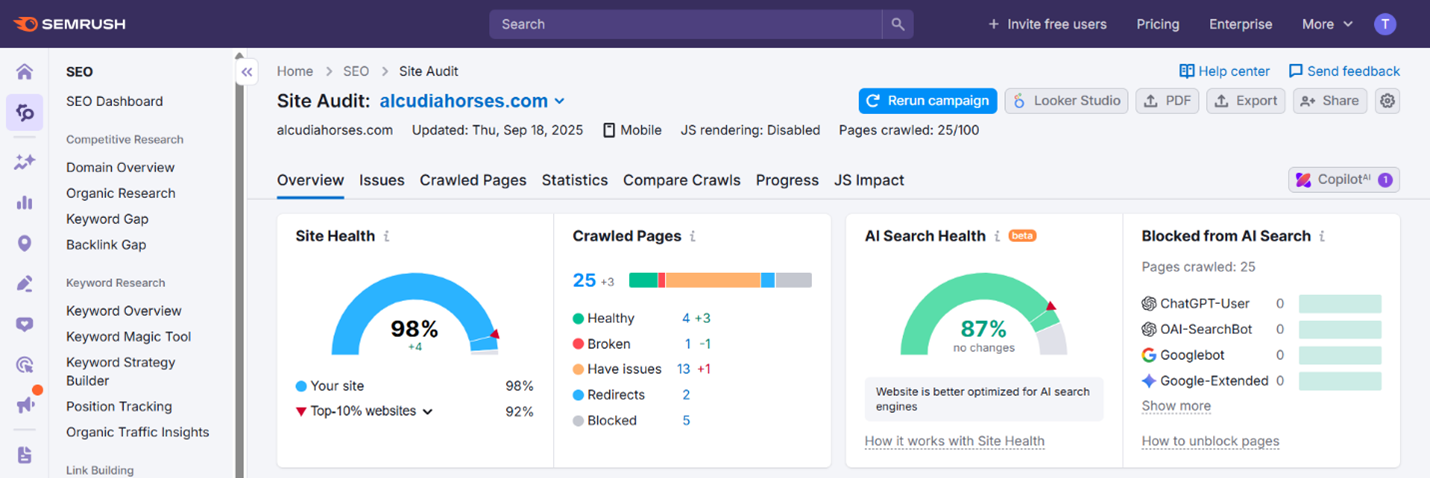This screenshot has width=1430, height=478.
Task: Click the settings gear icon beside Share
Action: pos(1386,101)
